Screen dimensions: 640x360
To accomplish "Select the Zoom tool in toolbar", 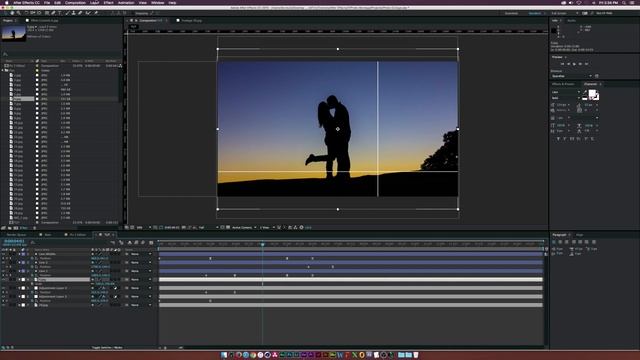I will point(19,13).
